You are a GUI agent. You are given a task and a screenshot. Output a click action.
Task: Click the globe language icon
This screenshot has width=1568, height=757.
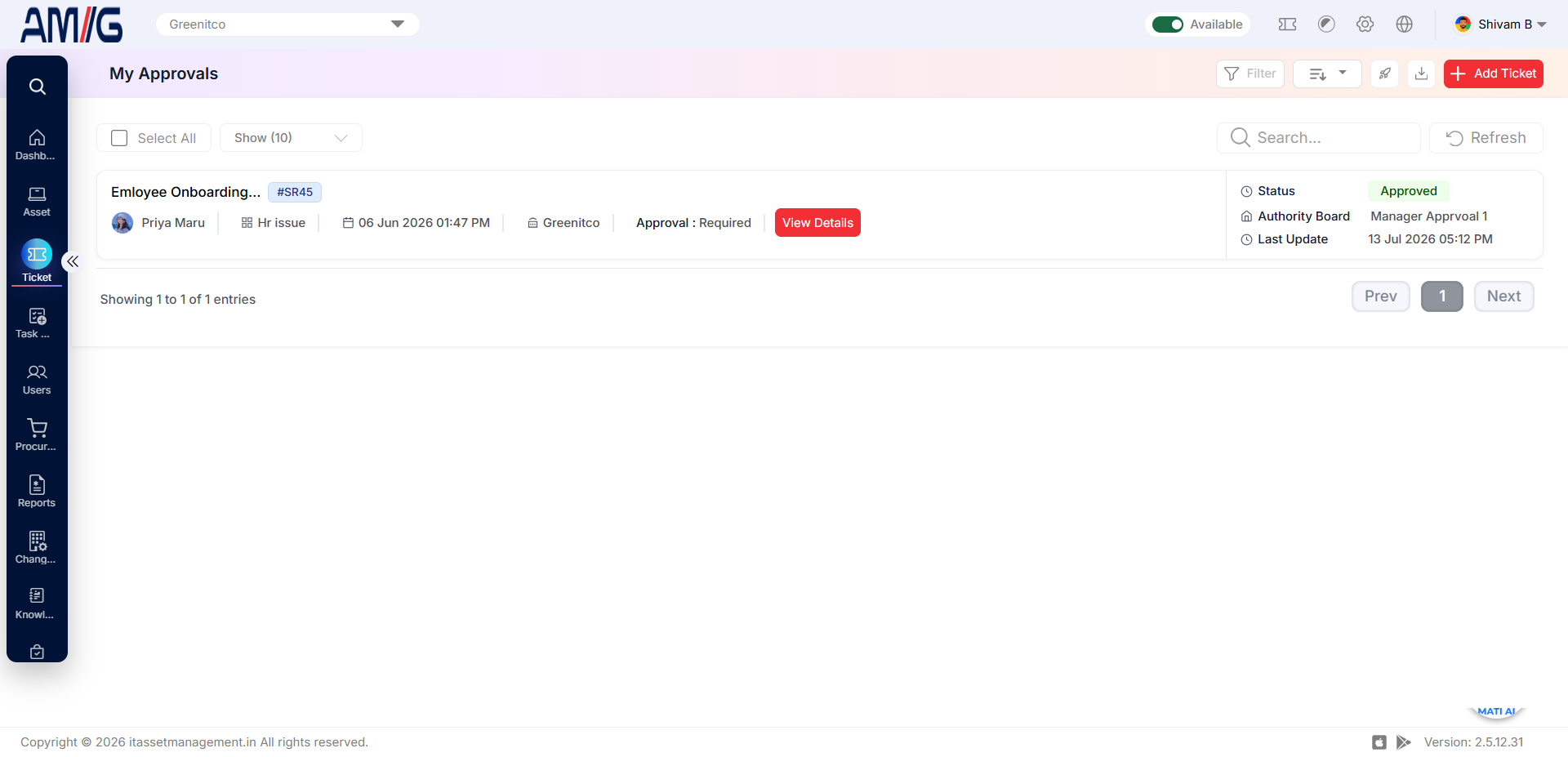pyautogui.click(x=1405, y=24)
